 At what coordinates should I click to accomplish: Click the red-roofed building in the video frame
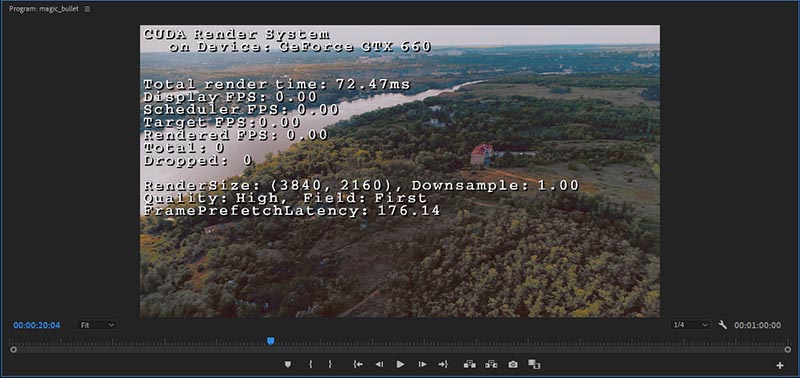point(481,155)
